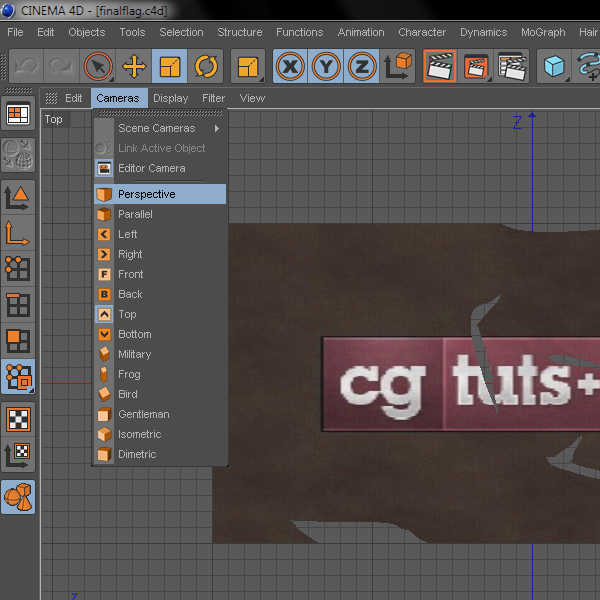Open the Animation menu
The height and width of the screenshot is (600, 600).
tap(361, 32)
